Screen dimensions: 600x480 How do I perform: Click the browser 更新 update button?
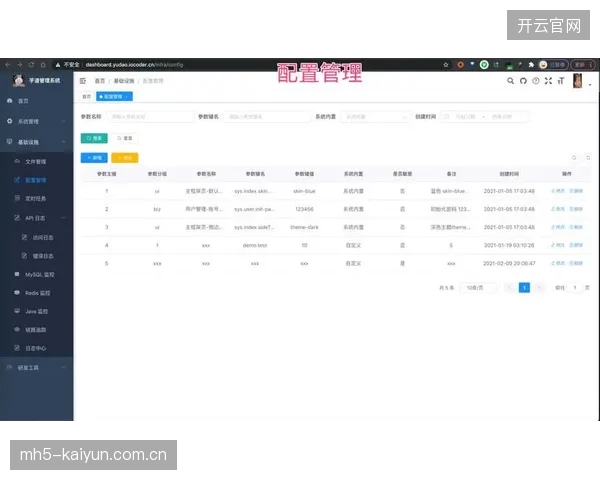(x=583, y=65)
